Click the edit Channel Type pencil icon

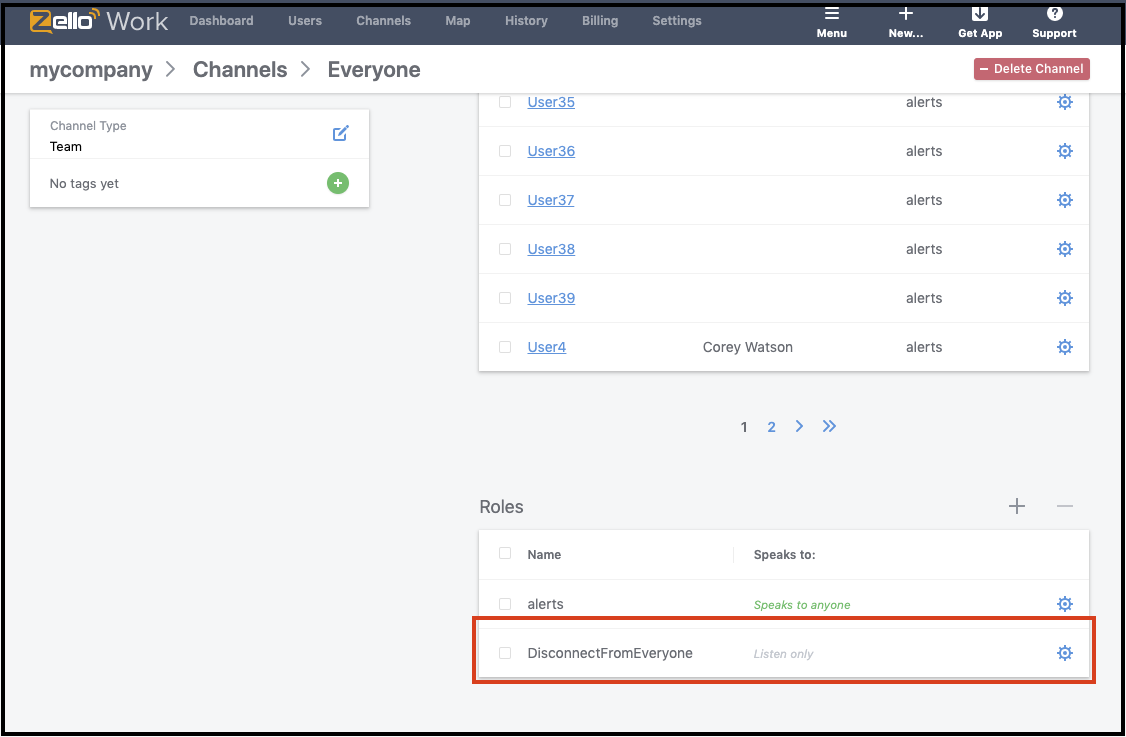pyautogui.click(x=340, y=134)
